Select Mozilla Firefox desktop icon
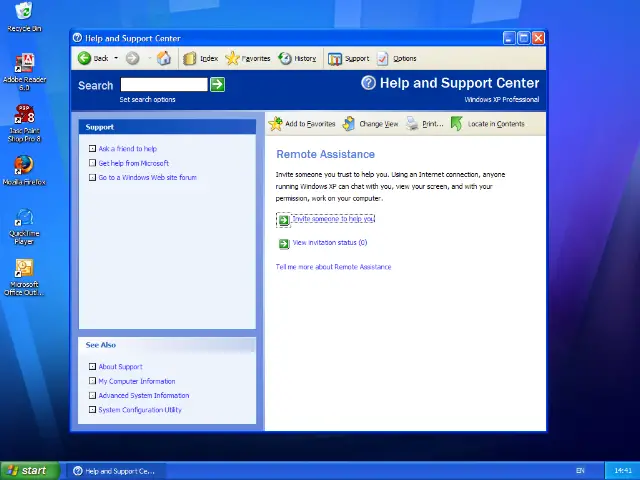 pos(24,171)
